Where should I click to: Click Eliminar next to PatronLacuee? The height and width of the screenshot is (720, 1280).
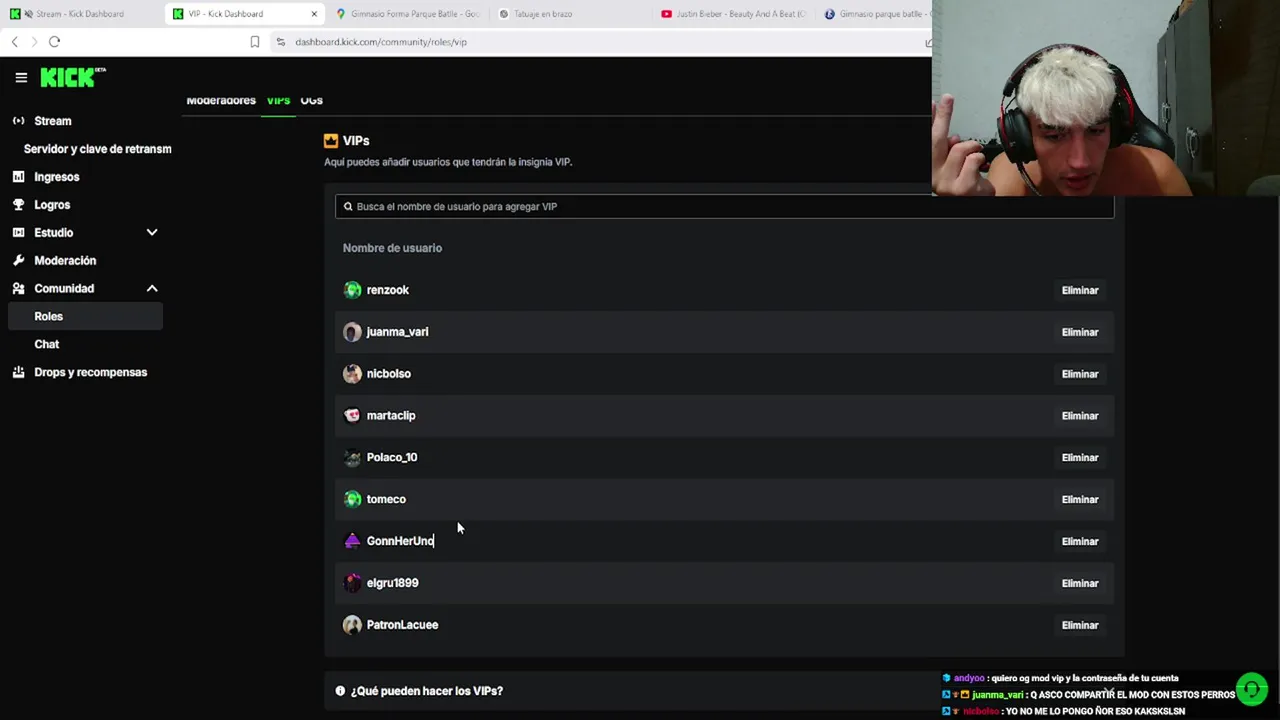pos(1080,625)
